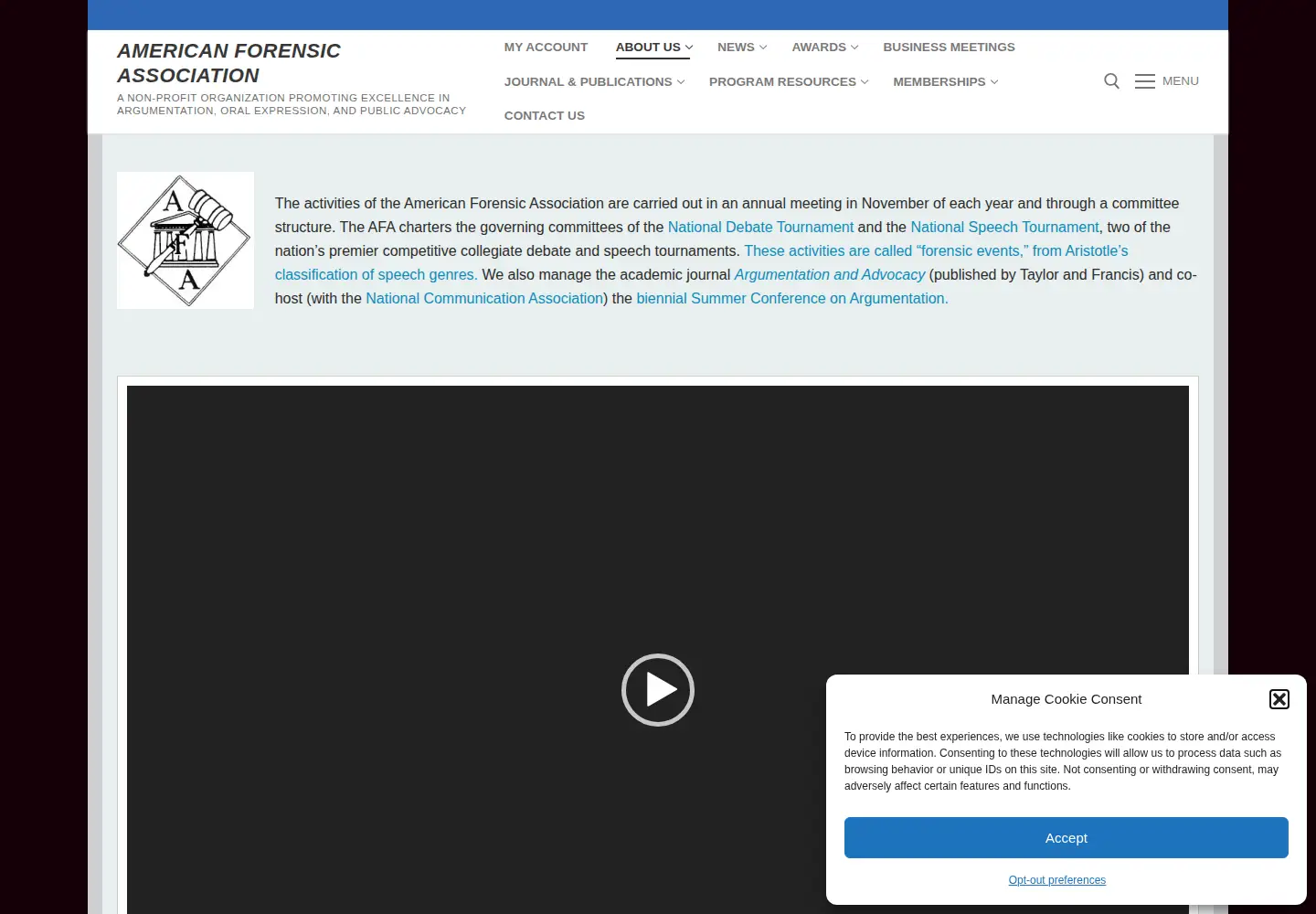Open the hamburger MENU toggle
Image resolution: width=1316 pixels, height=914 pixels.
click(x=1167, y=81)
